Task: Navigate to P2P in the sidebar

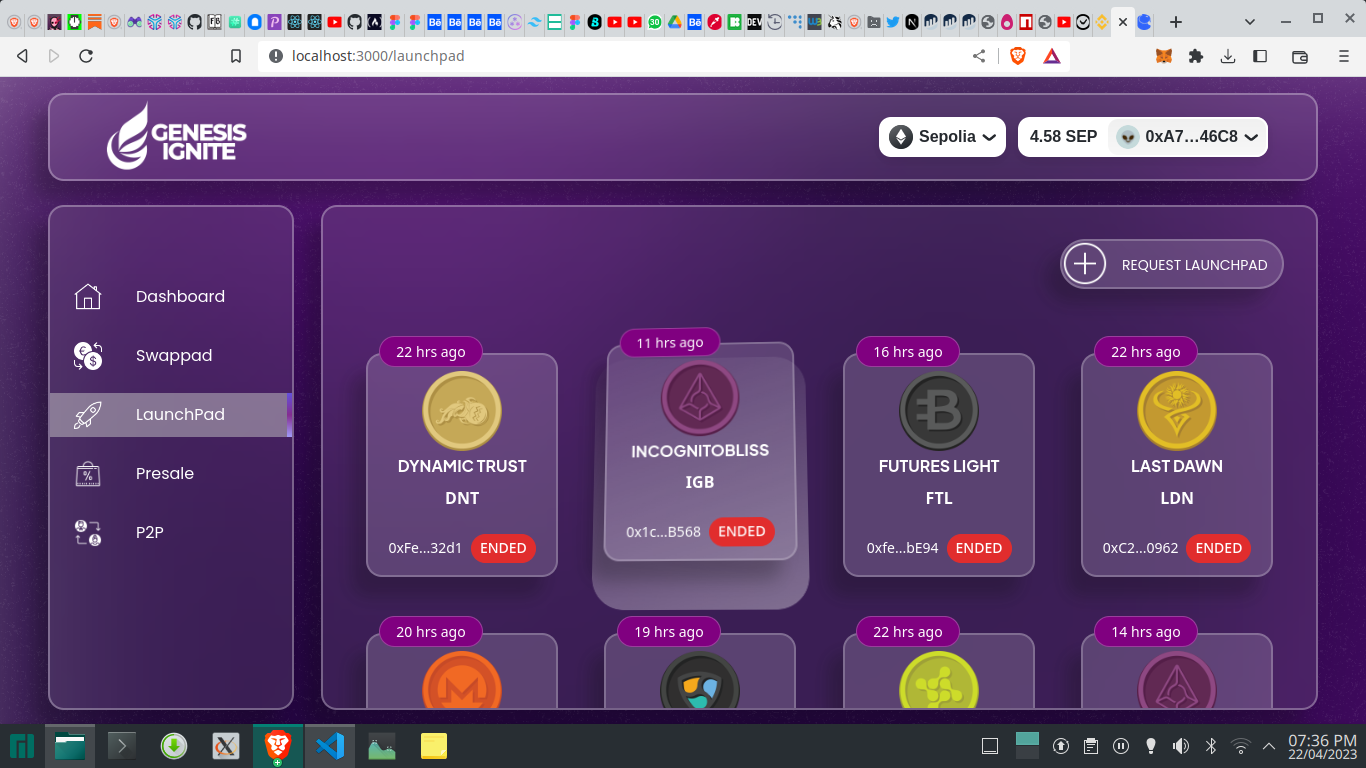Action: (x=171, y=532)
